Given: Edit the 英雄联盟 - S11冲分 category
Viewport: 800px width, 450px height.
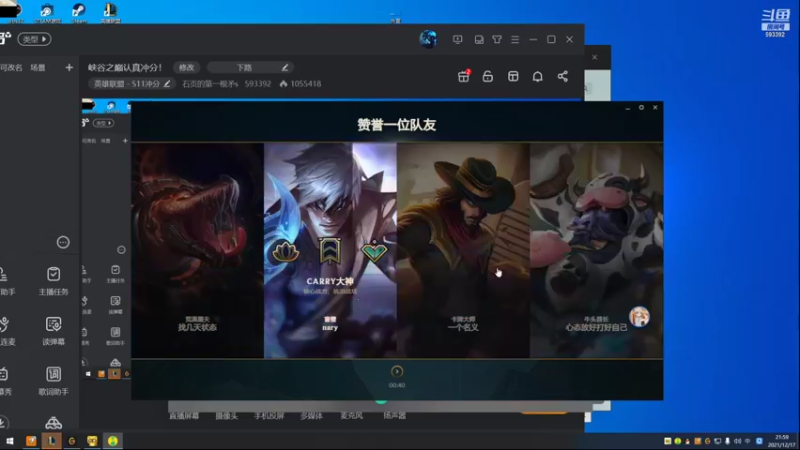Looking at the screenshot, I should click(x=132, y=84).
